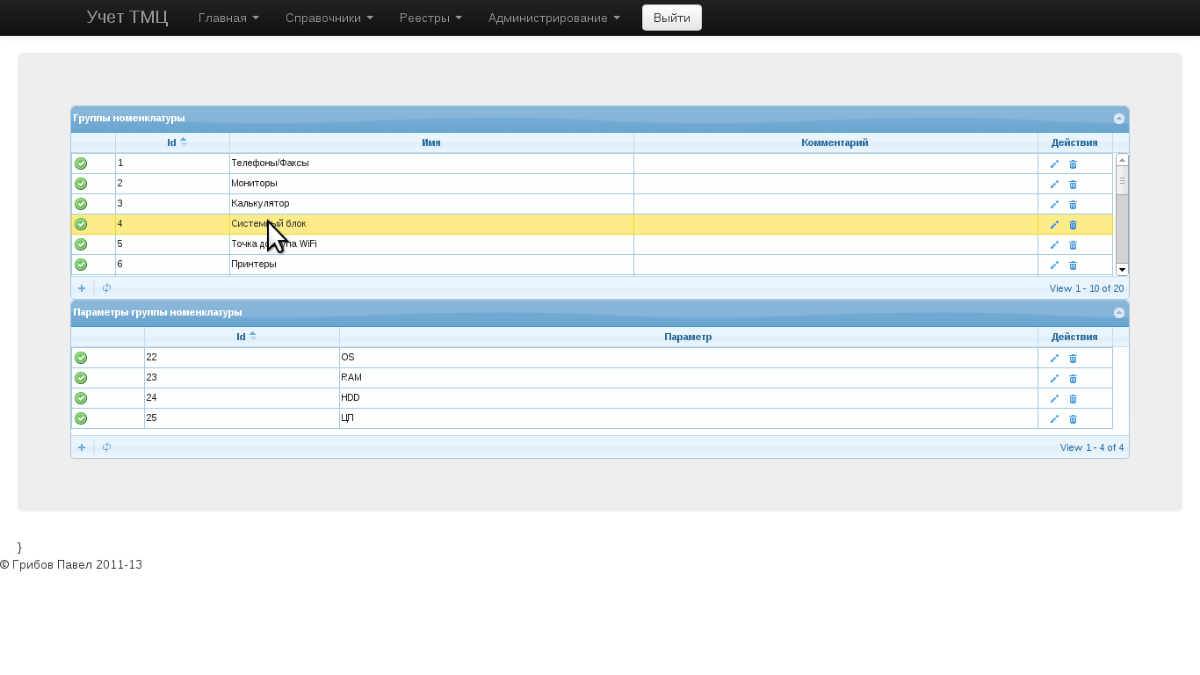Delete the Принтеры row using the trash icon
This screenshot has height=675, width=1200.
click(1073, 265)
